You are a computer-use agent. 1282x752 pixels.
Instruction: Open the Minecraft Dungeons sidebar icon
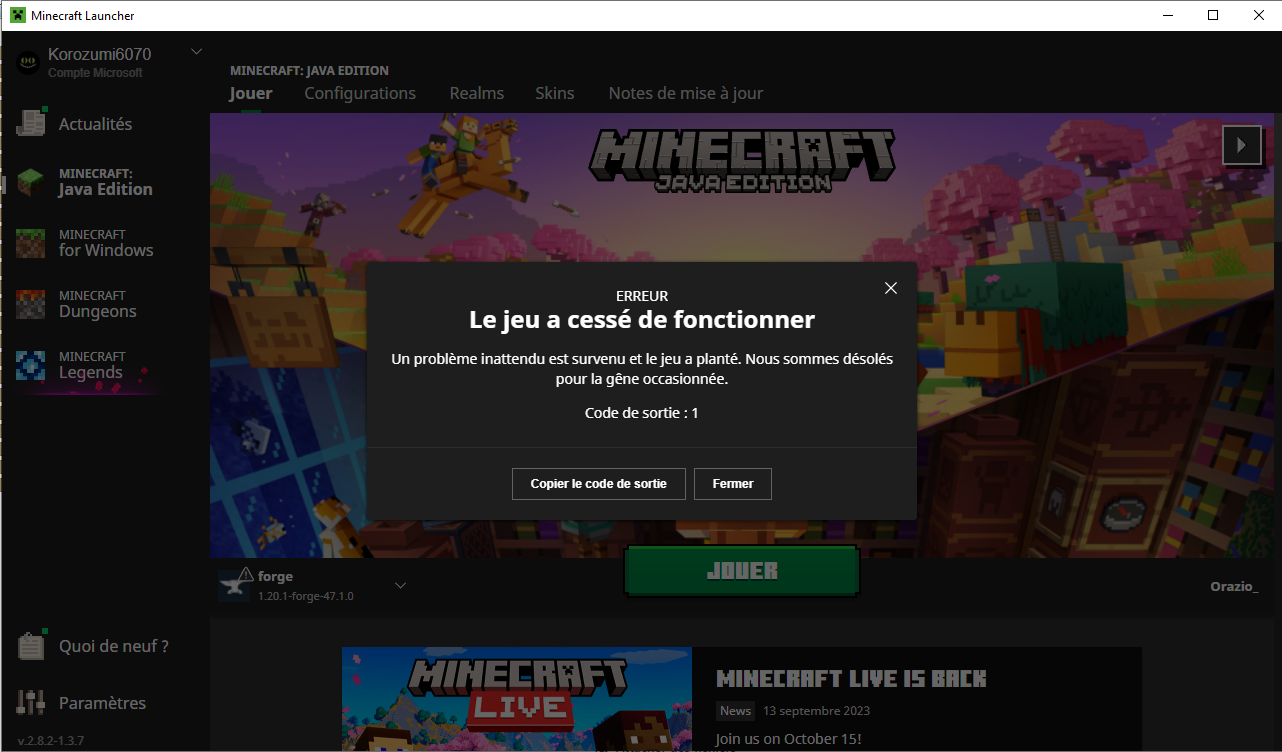[x=31, y=304]
